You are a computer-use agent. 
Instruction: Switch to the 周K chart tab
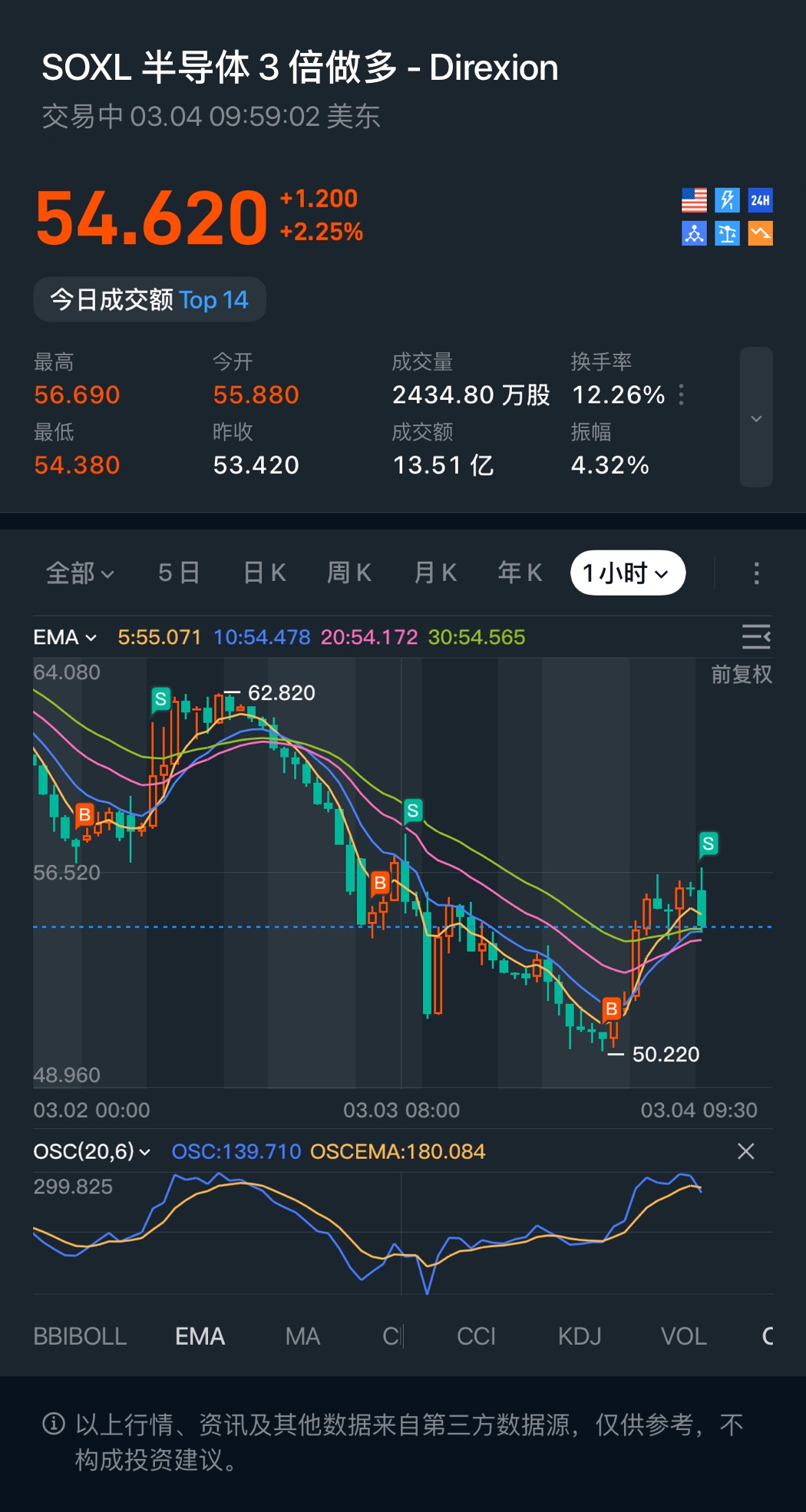(x=349, y=573)
